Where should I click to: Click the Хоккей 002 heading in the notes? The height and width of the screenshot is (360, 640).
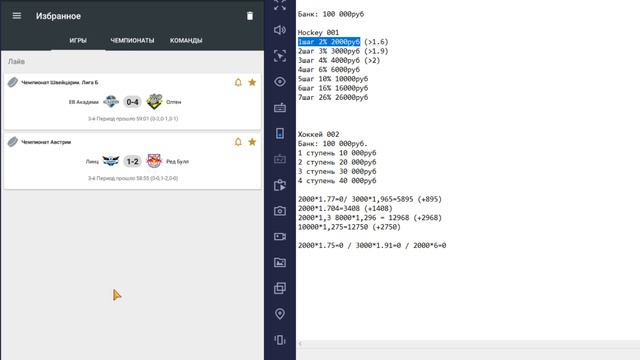coord(318,134)
